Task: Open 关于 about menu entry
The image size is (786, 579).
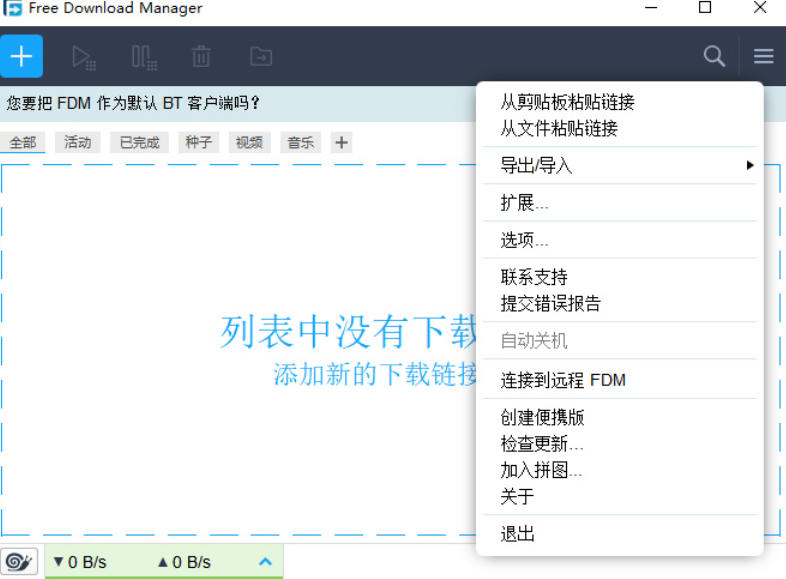Action: (x=620, y=497)
